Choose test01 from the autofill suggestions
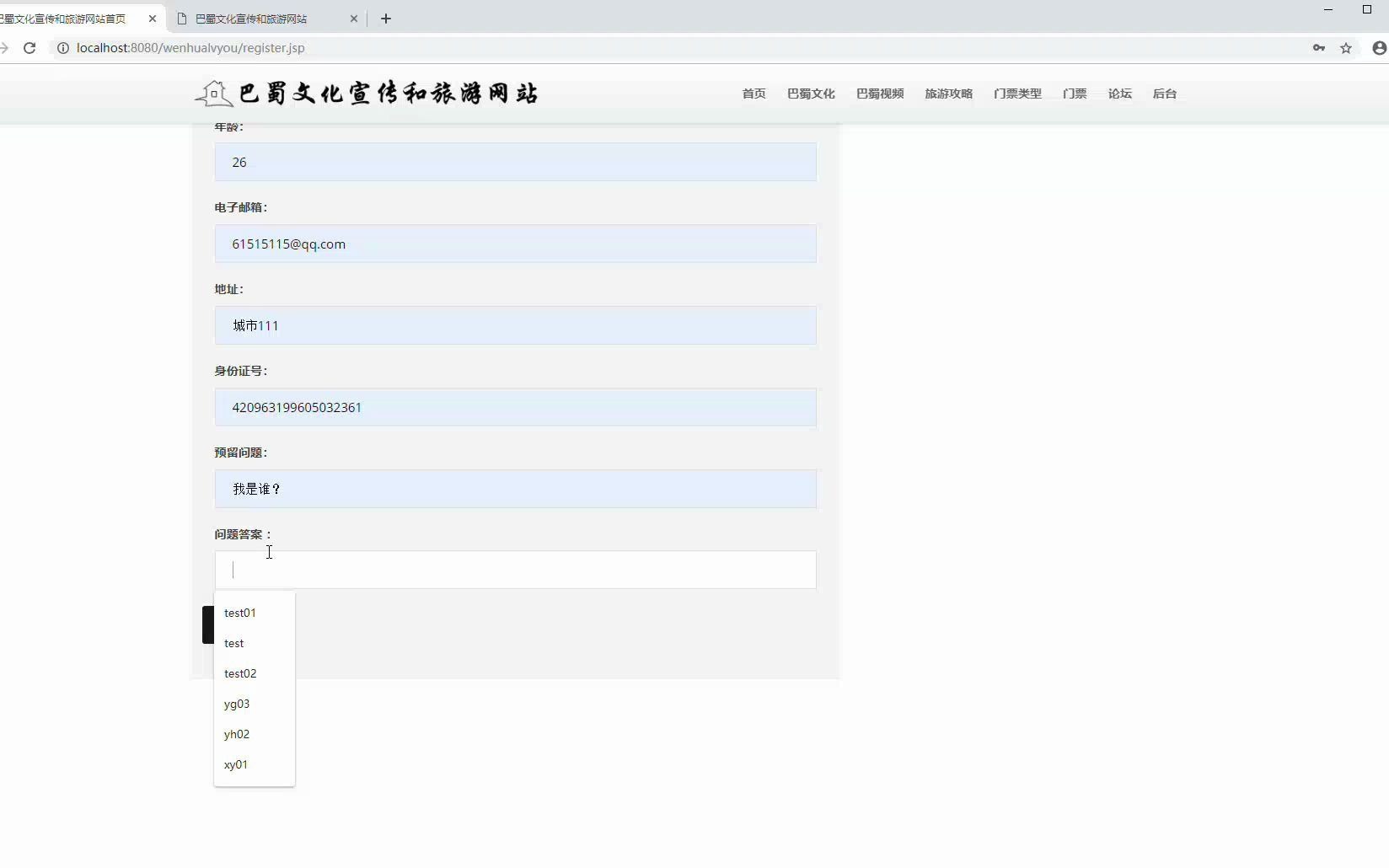Image resolution: width=1389 pixels, height=868 pixels. click(x=255, y=613)
